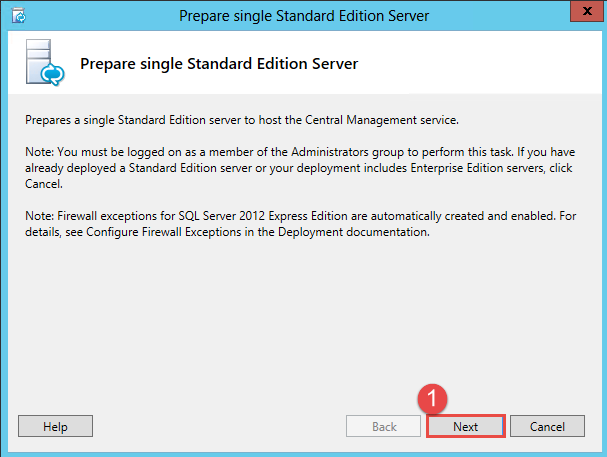This screenshot has width=607, height=457.
Task: Proceed by clicking the Next button
Action: (465, 427)
